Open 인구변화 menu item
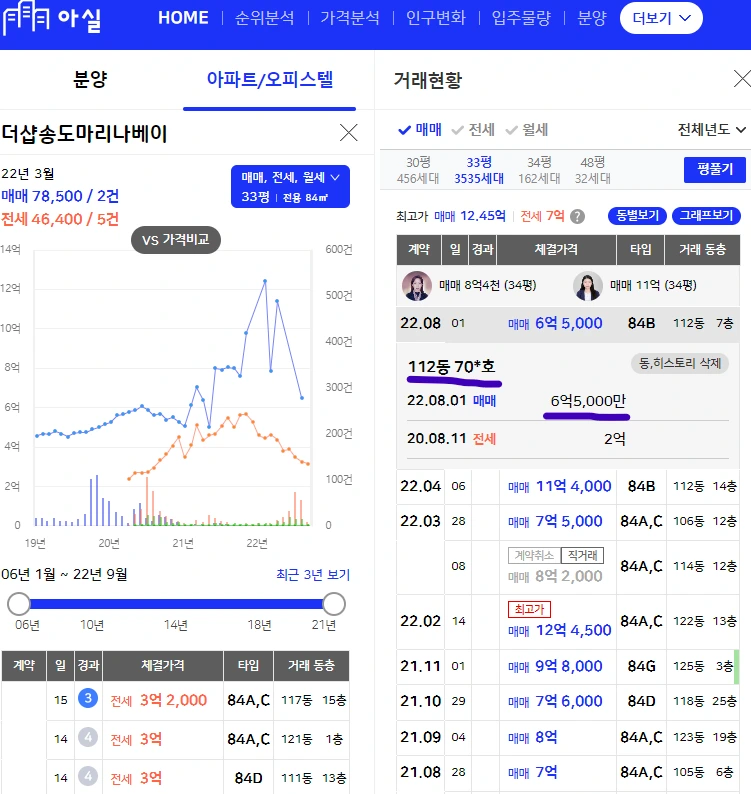Screen dimensions: 751x794 click(436, 18)
